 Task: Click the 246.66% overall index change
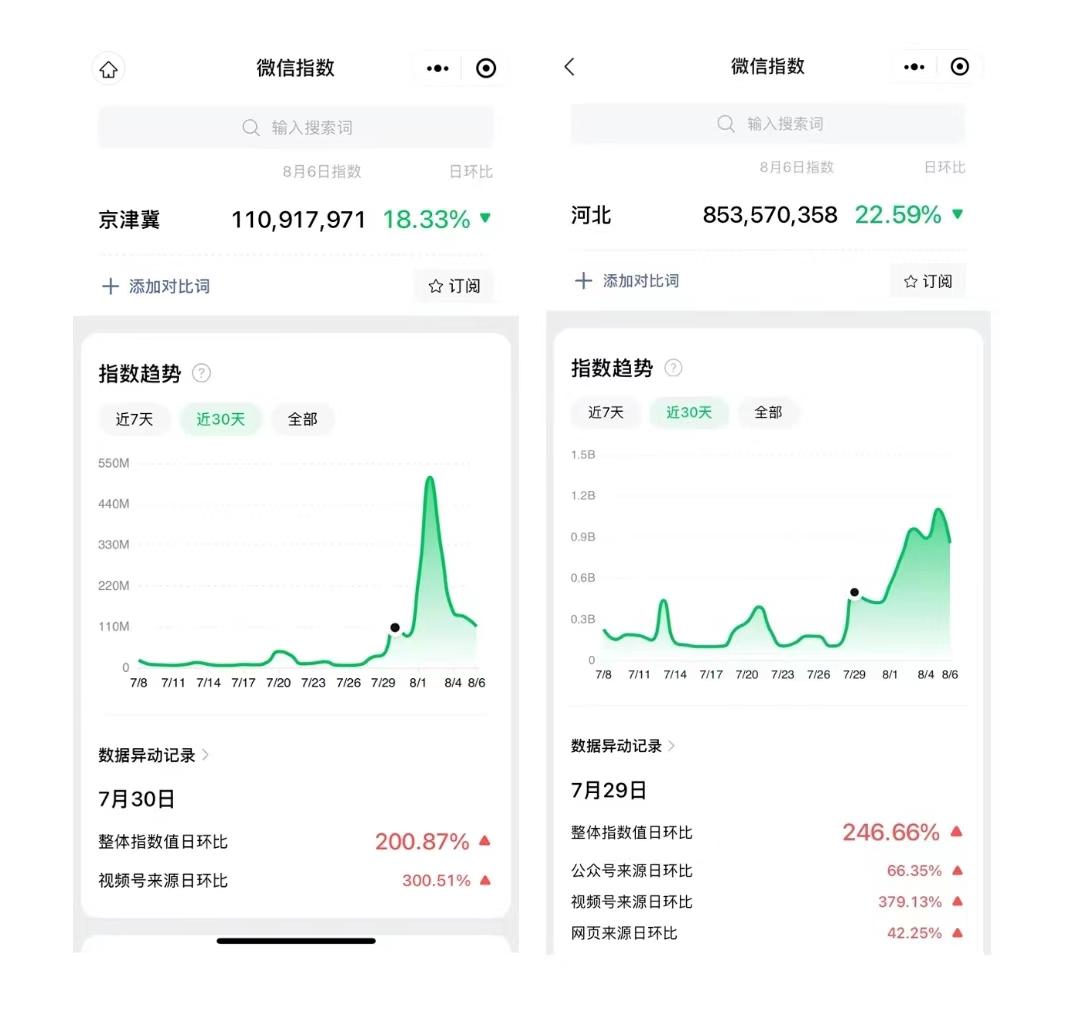(x=891, y=832)
